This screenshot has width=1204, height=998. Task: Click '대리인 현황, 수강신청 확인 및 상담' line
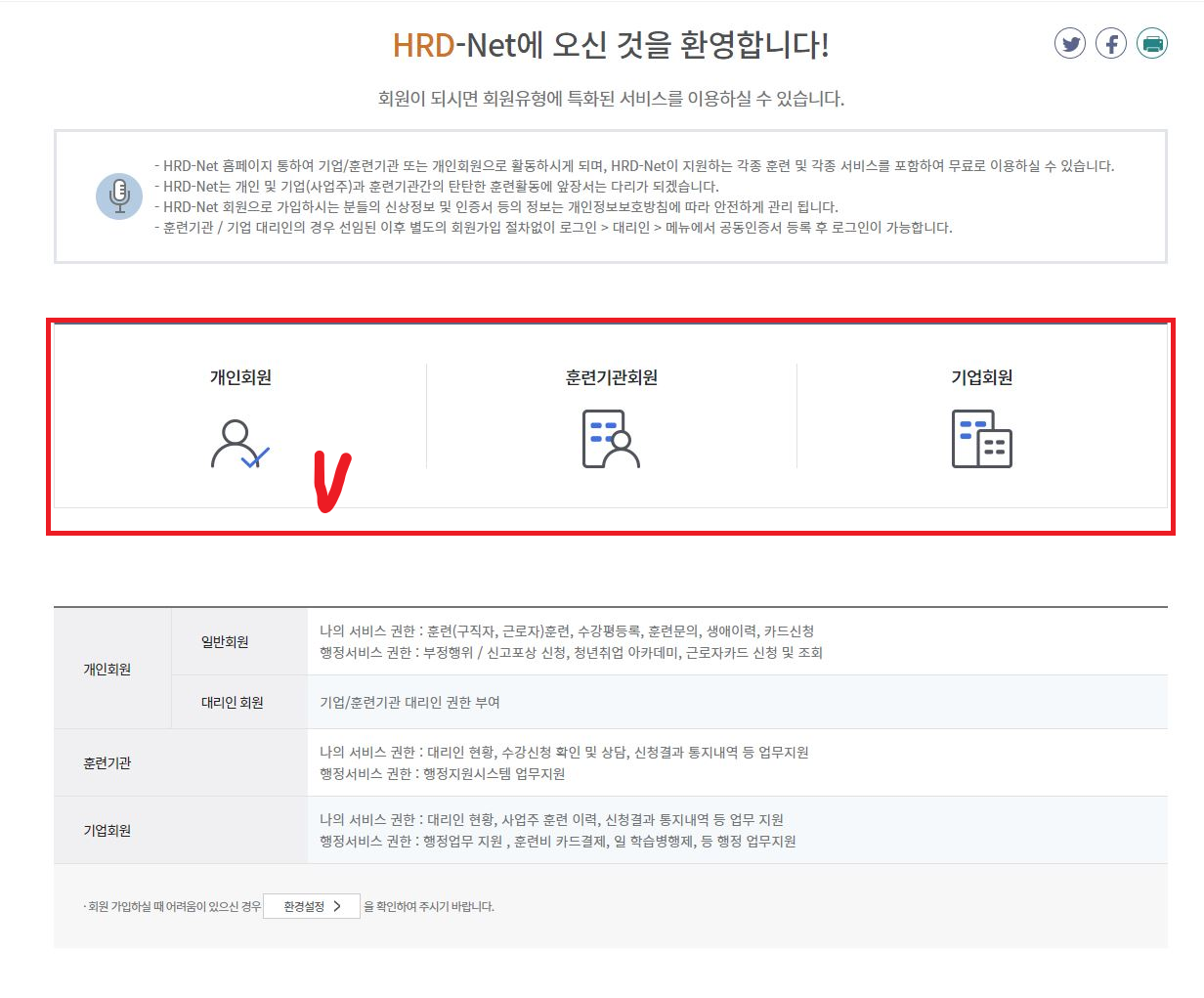pos(565,753)
